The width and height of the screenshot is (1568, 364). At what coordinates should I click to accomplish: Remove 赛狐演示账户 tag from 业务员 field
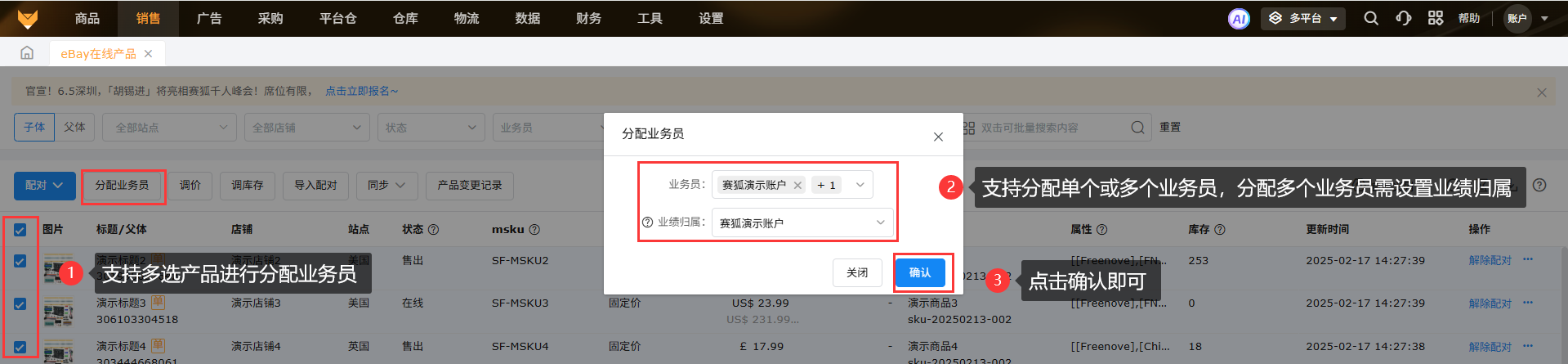797,186
